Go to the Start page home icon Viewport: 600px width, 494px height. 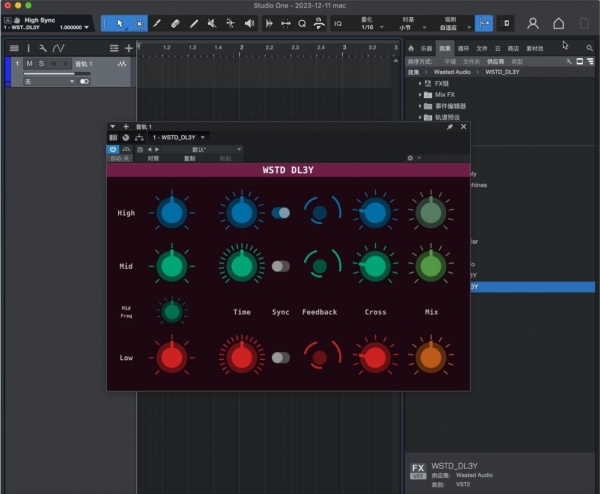[x=559, y=23]
